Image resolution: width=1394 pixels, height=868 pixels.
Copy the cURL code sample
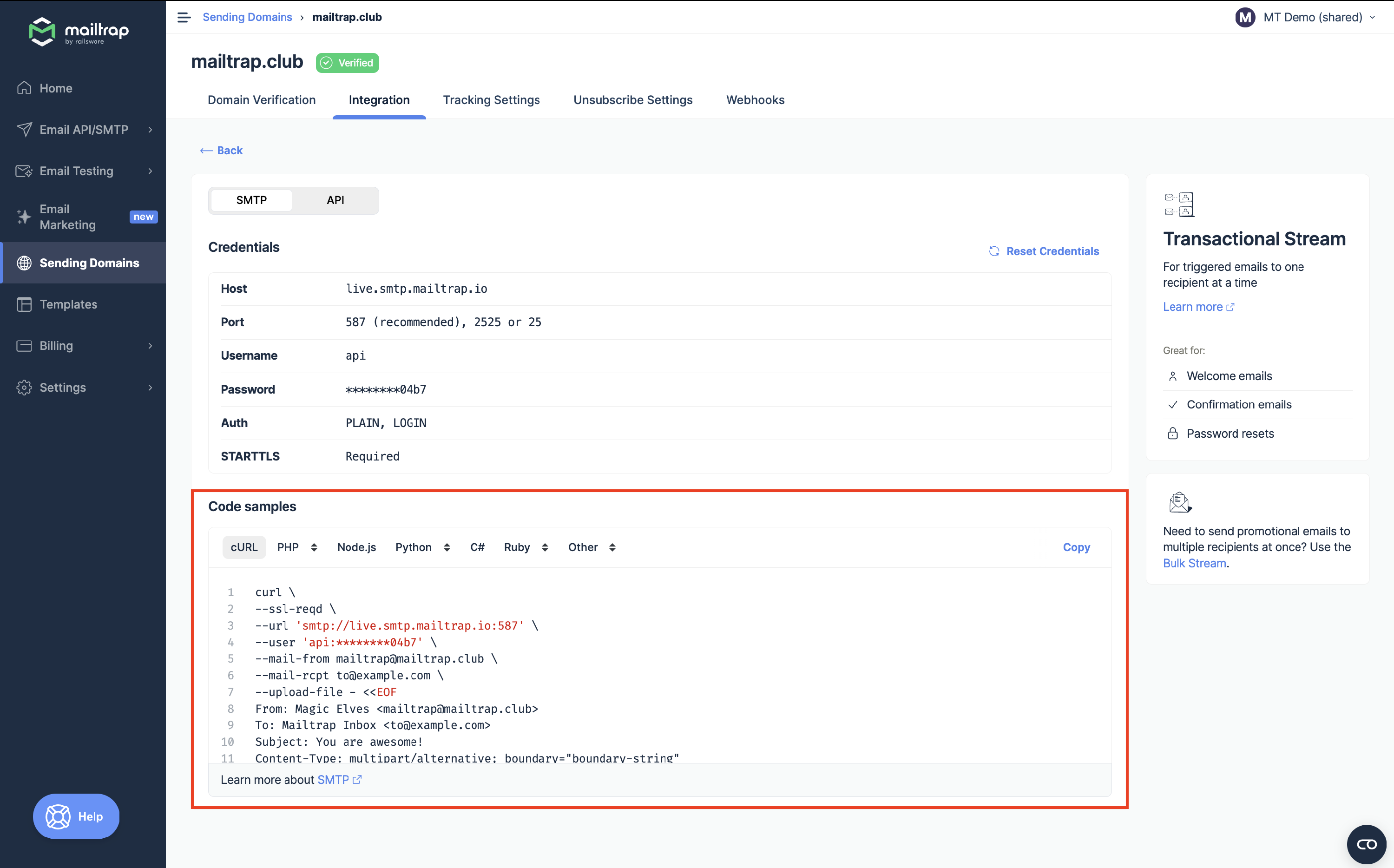click(x=1076, y=547)
